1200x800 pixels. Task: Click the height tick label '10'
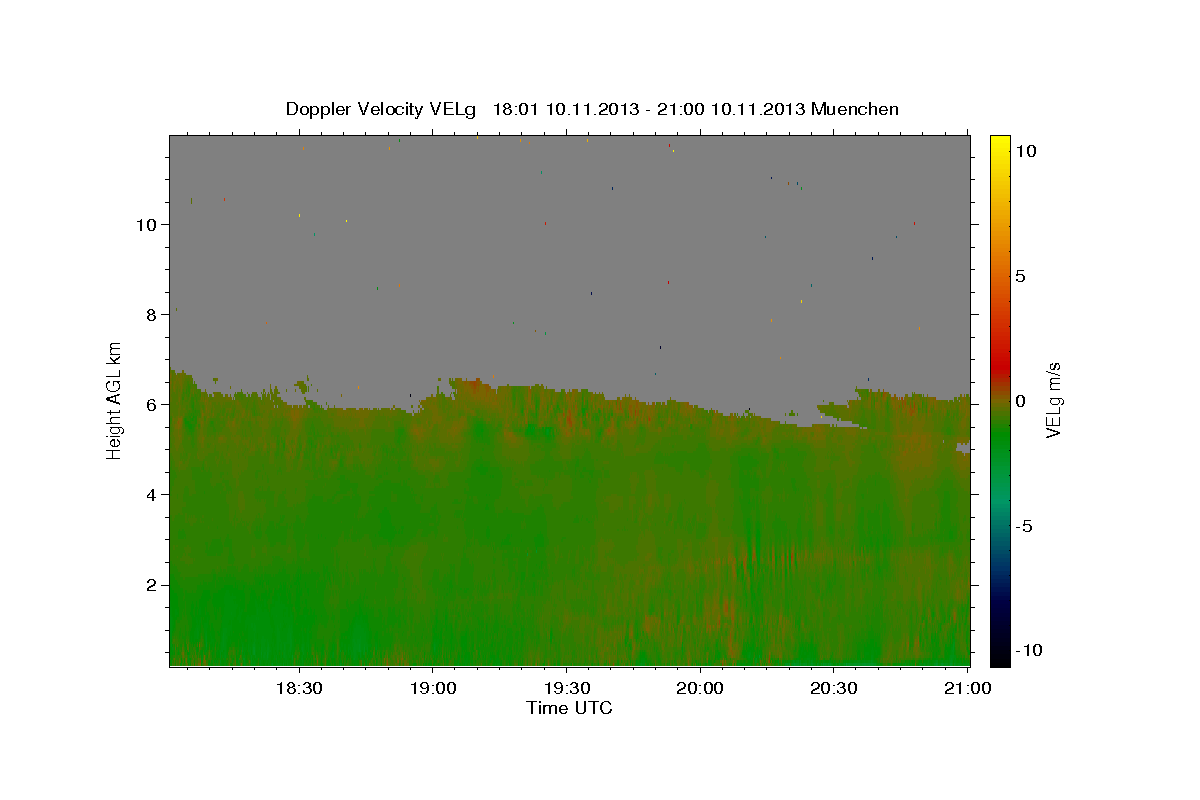146,224
